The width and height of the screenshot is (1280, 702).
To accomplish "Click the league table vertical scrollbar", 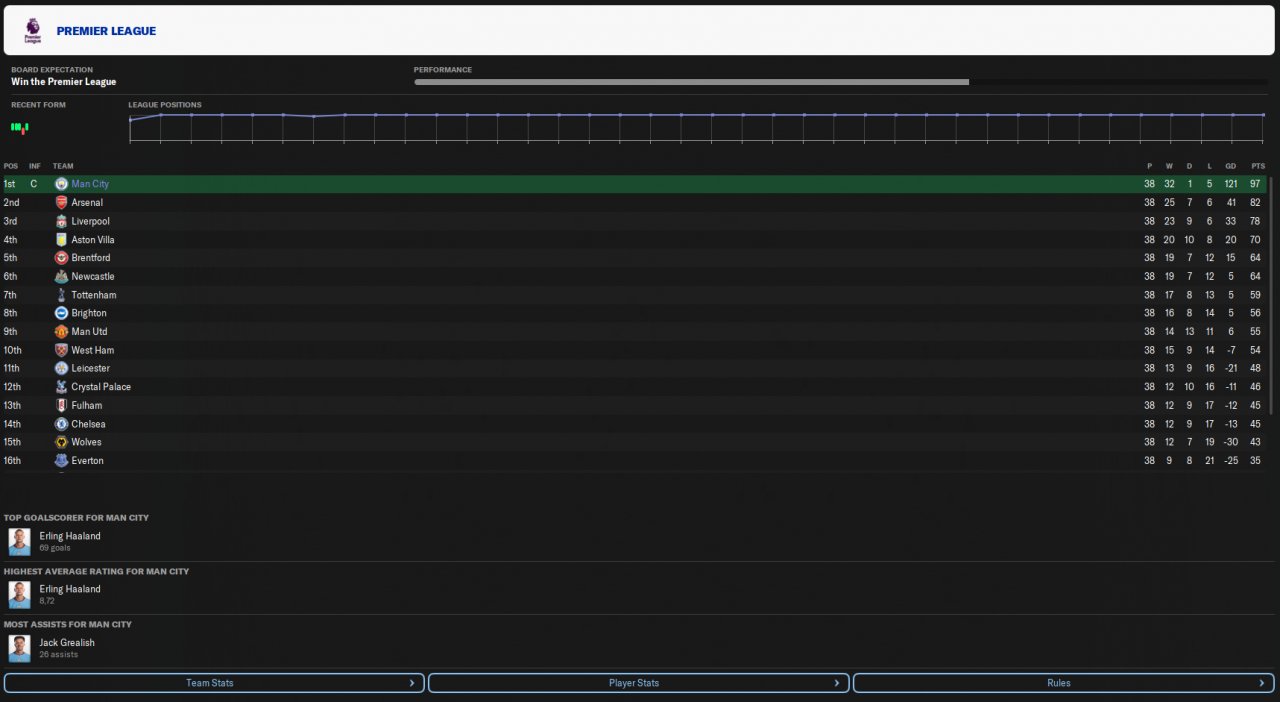I will click(1272, 295).
